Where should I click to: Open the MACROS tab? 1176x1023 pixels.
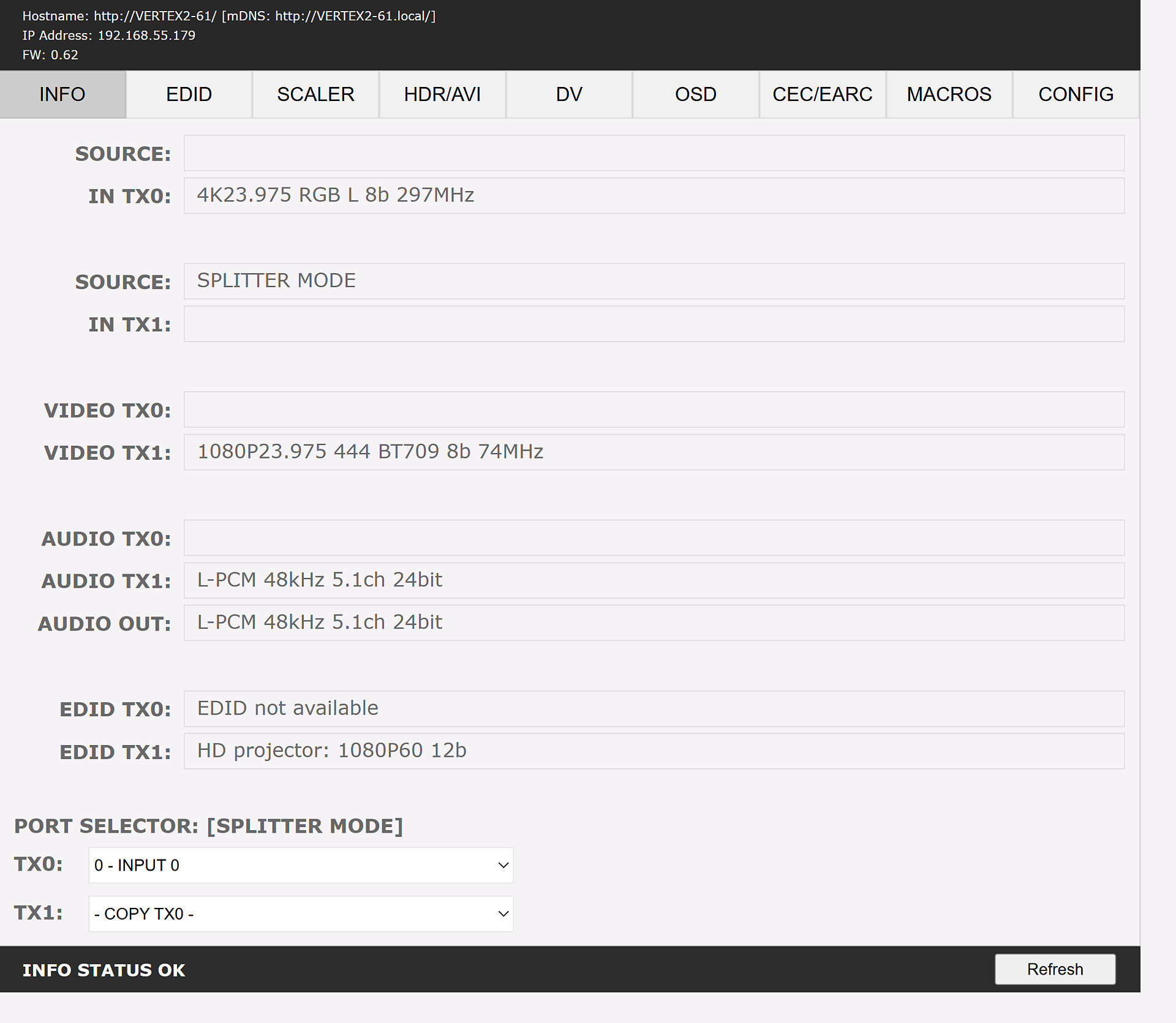949,94
